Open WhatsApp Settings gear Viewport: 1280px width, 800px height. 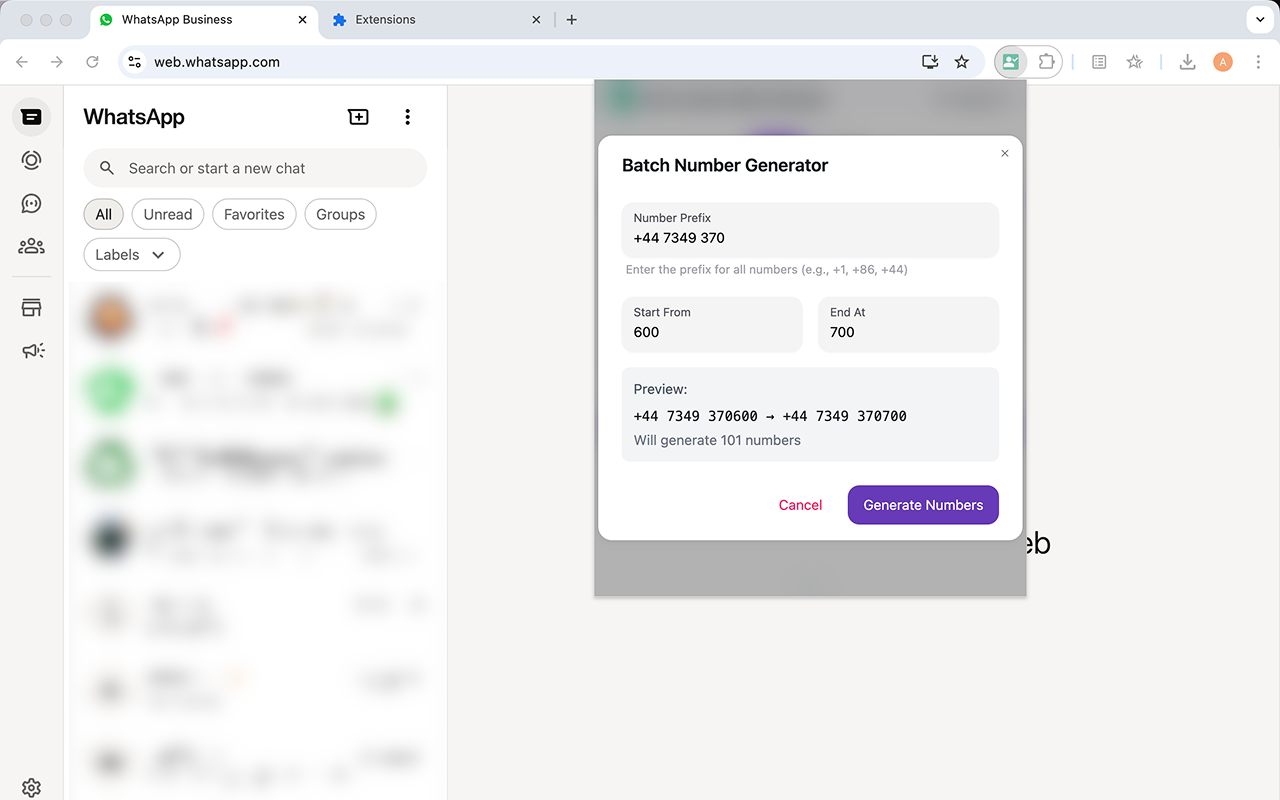point(31,787)
